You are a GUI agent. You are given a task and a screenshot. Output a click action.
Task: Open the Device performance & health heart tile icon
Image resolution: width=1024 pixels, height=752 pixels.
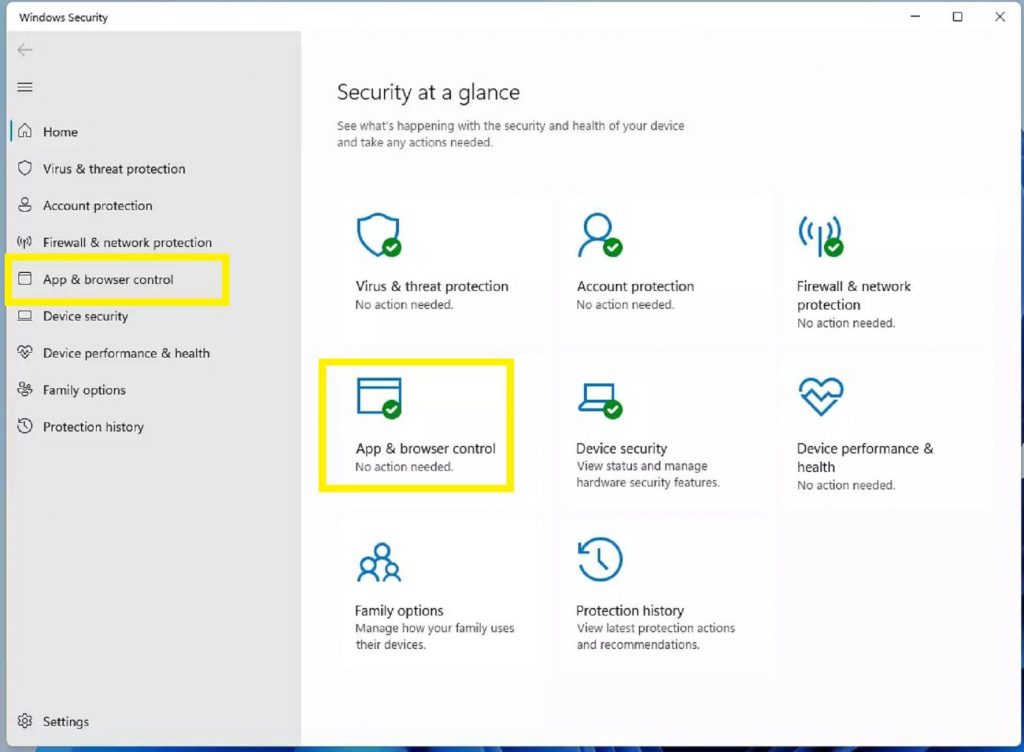(820, 397)
